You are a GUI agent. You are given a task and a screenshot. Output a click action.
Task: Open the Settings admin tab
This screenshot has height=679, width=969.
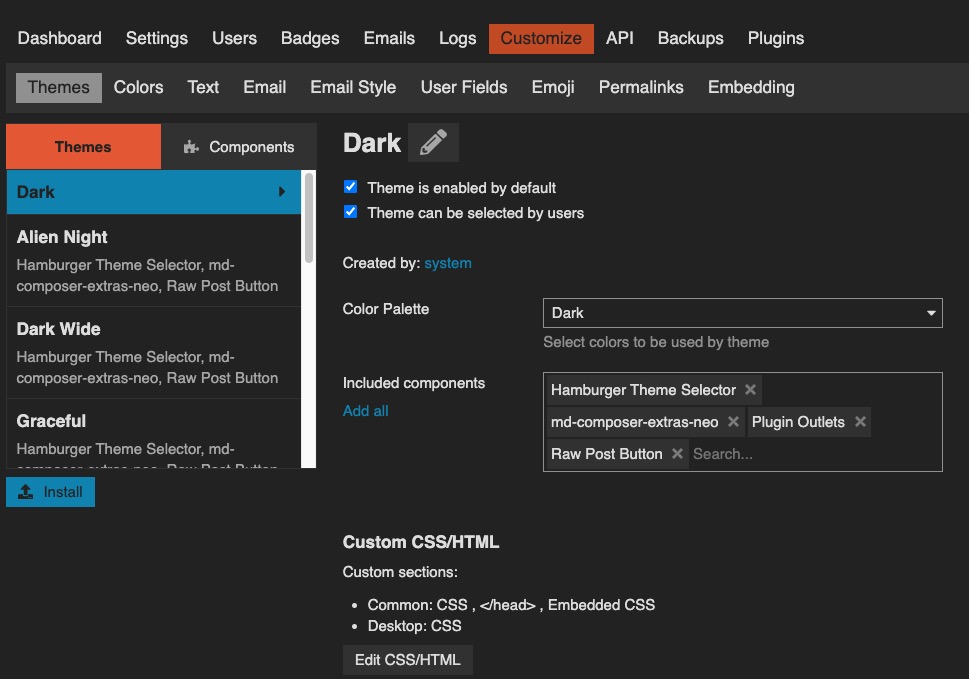click(x=157, y=38)
